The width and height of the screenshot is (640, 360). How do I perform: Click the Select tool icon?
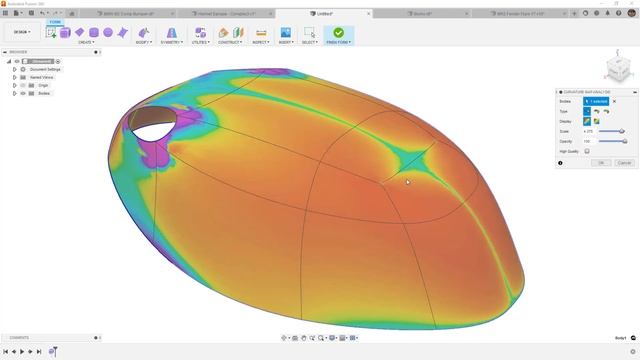pos(310,33)
